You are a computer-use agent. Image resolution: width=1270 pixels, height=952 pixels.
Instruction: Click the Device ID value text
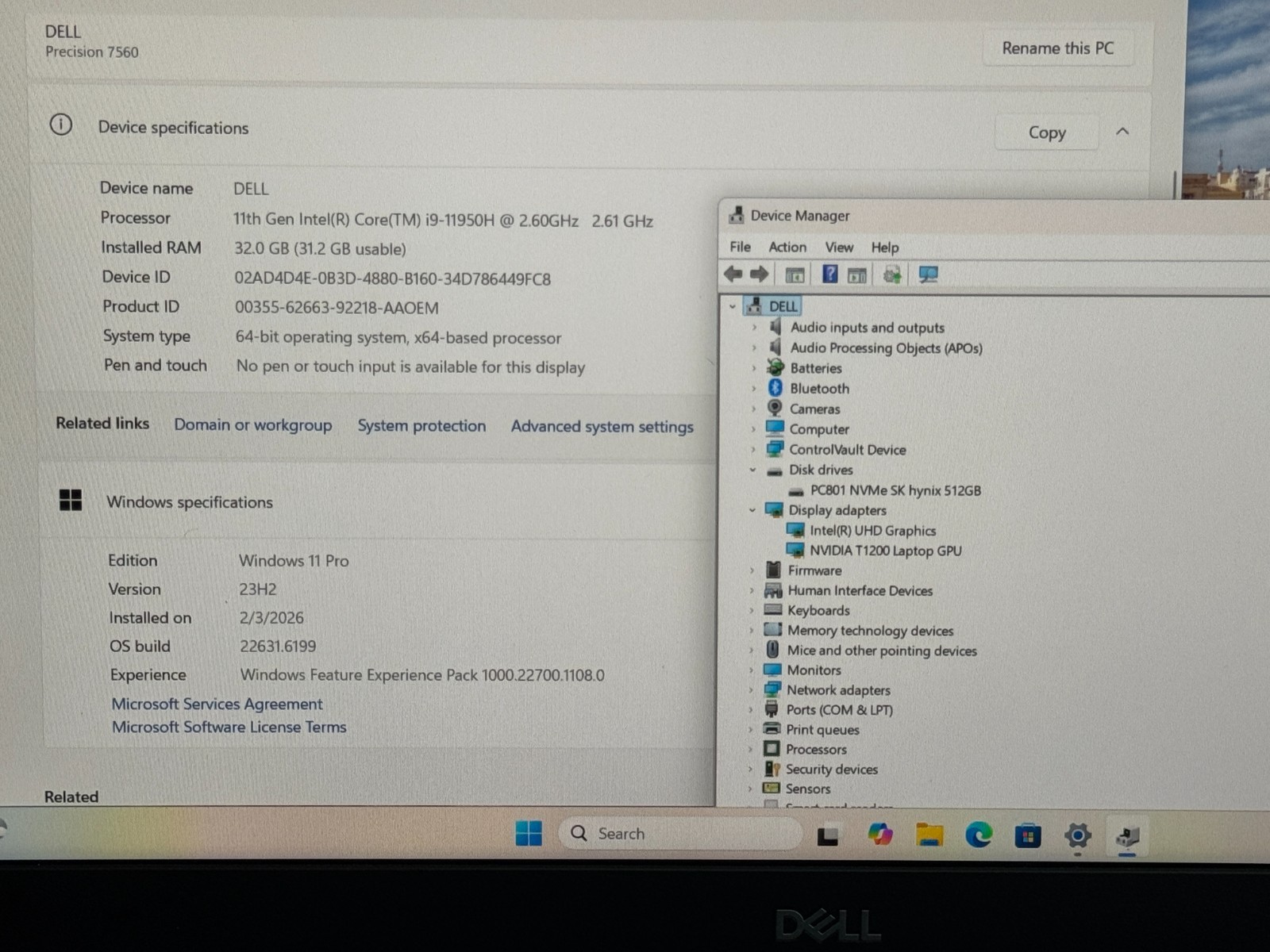(x=392, y=278)
